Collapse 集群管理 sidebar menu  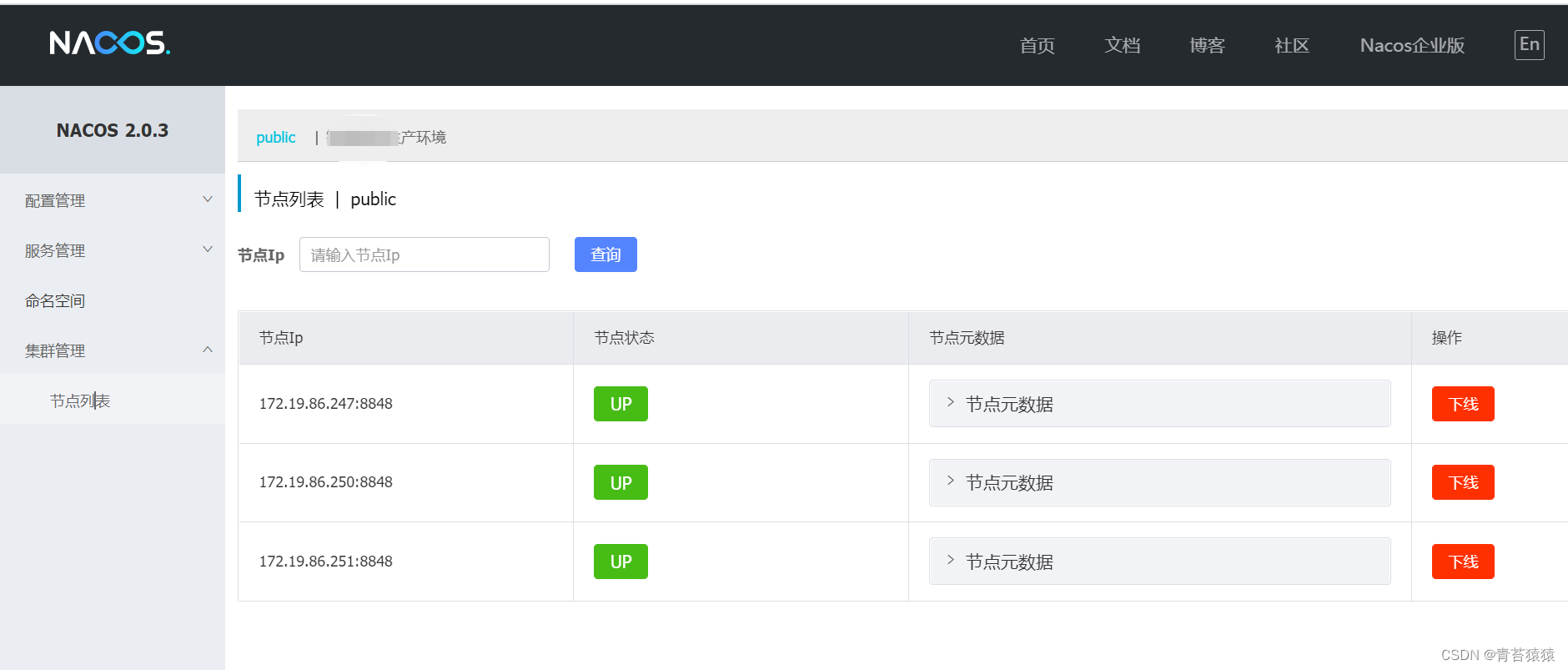(113, 350)
